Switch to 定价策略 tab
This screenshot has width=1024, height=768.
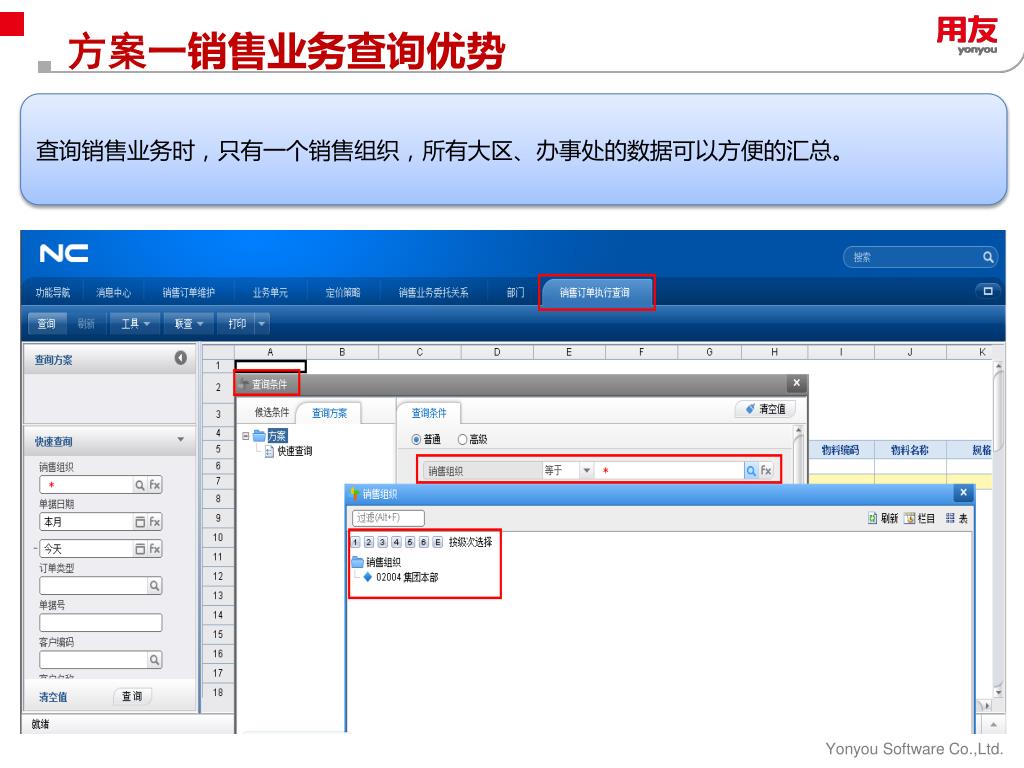pos(343,293)
